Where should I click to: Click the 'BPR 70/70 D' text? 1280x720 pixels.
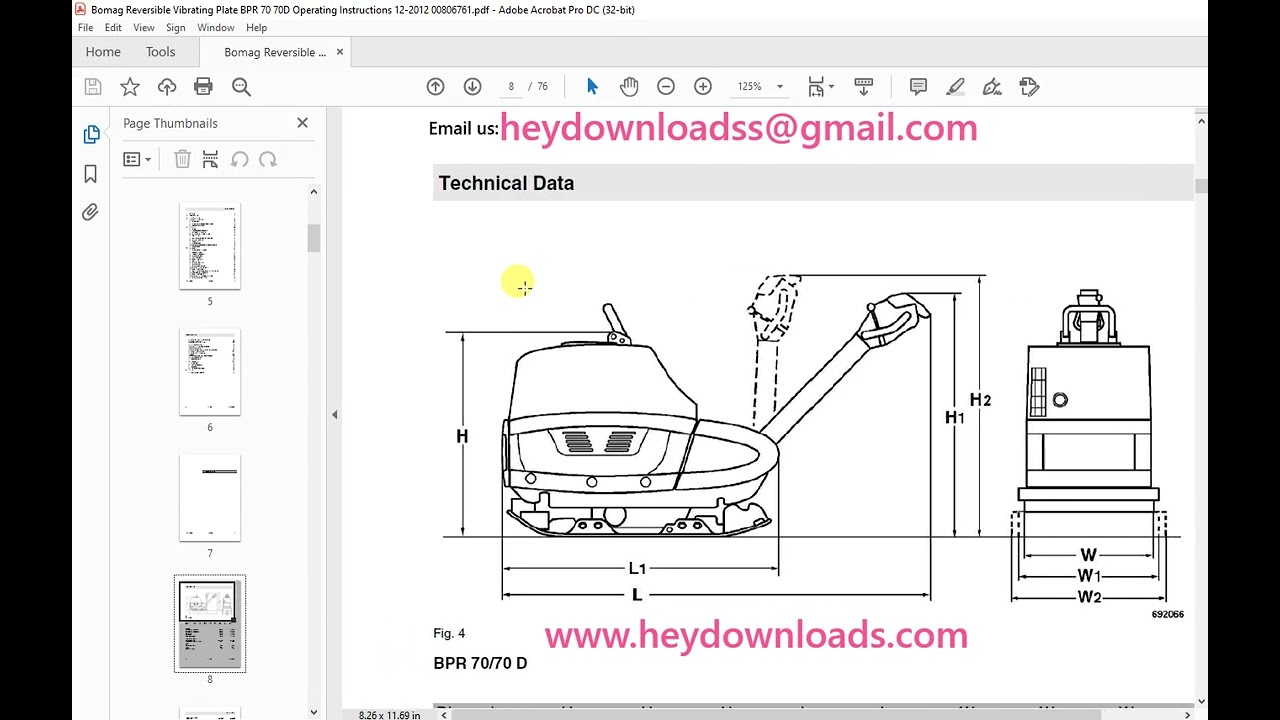(x=480, y=663)
